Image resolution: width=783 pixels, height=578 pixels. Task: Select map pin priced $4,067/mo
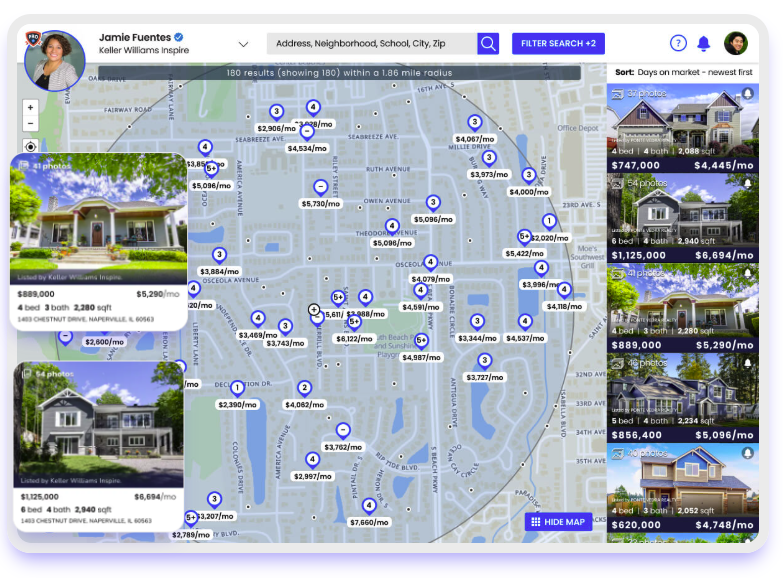point(474,122)
